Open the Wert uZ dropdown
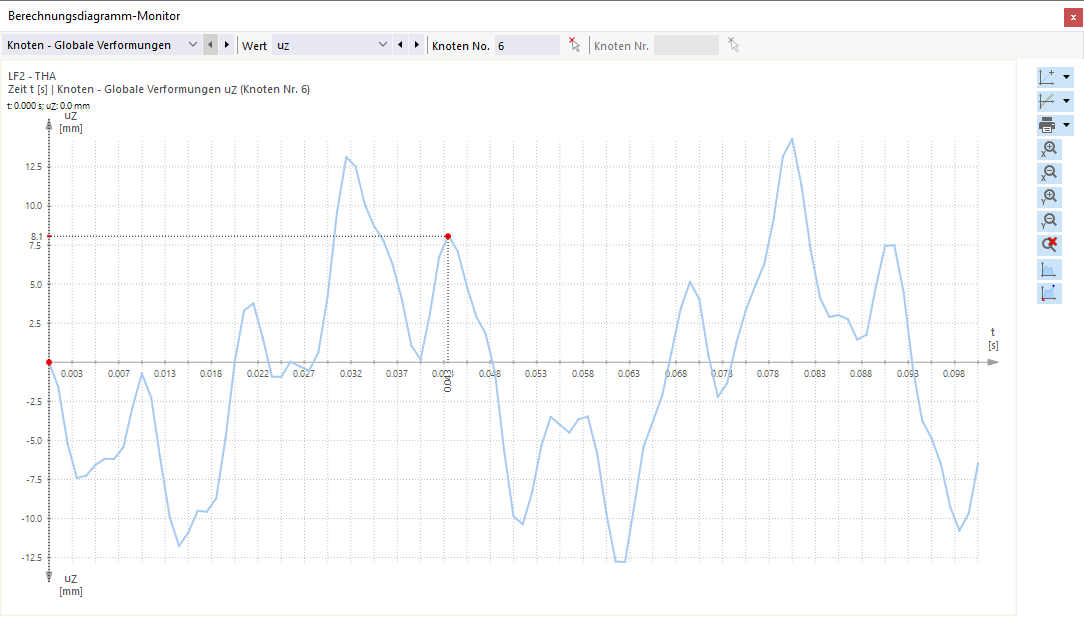 pyautogui.click(x=332, y=45)
